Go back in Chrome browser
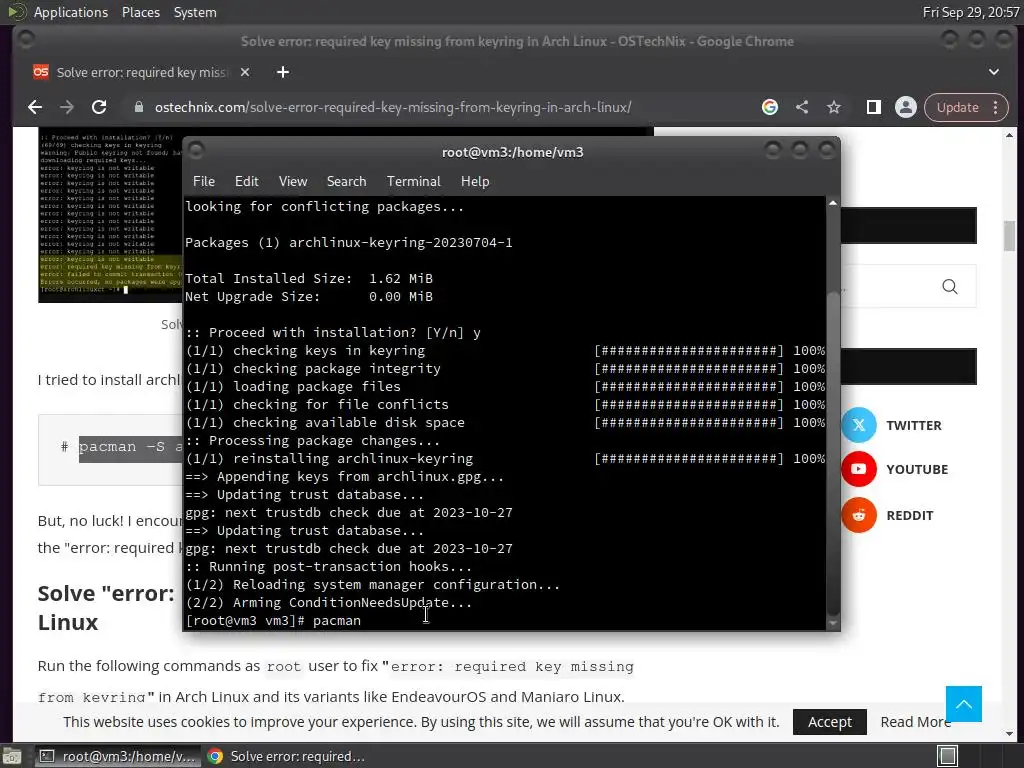 [x=35, y=107]
